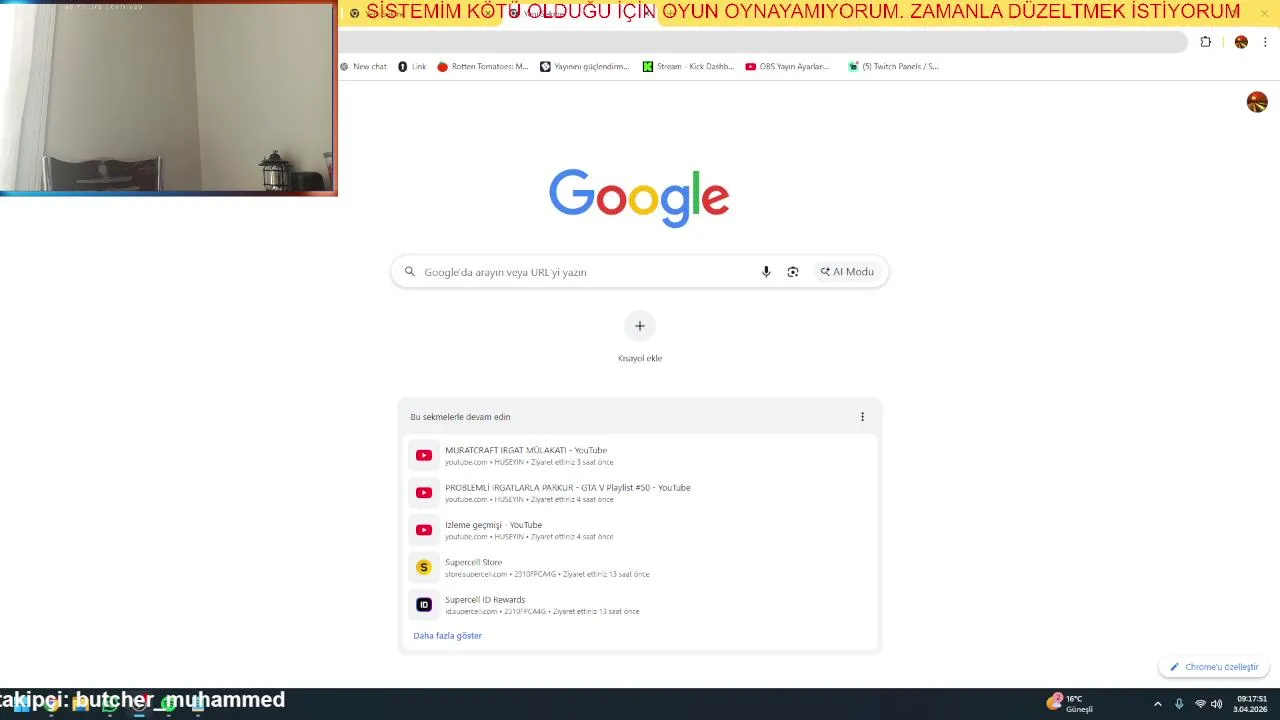Click the taskbar microphone tray icon
The image size is (1280, 720).
(x=1179, y=704)
